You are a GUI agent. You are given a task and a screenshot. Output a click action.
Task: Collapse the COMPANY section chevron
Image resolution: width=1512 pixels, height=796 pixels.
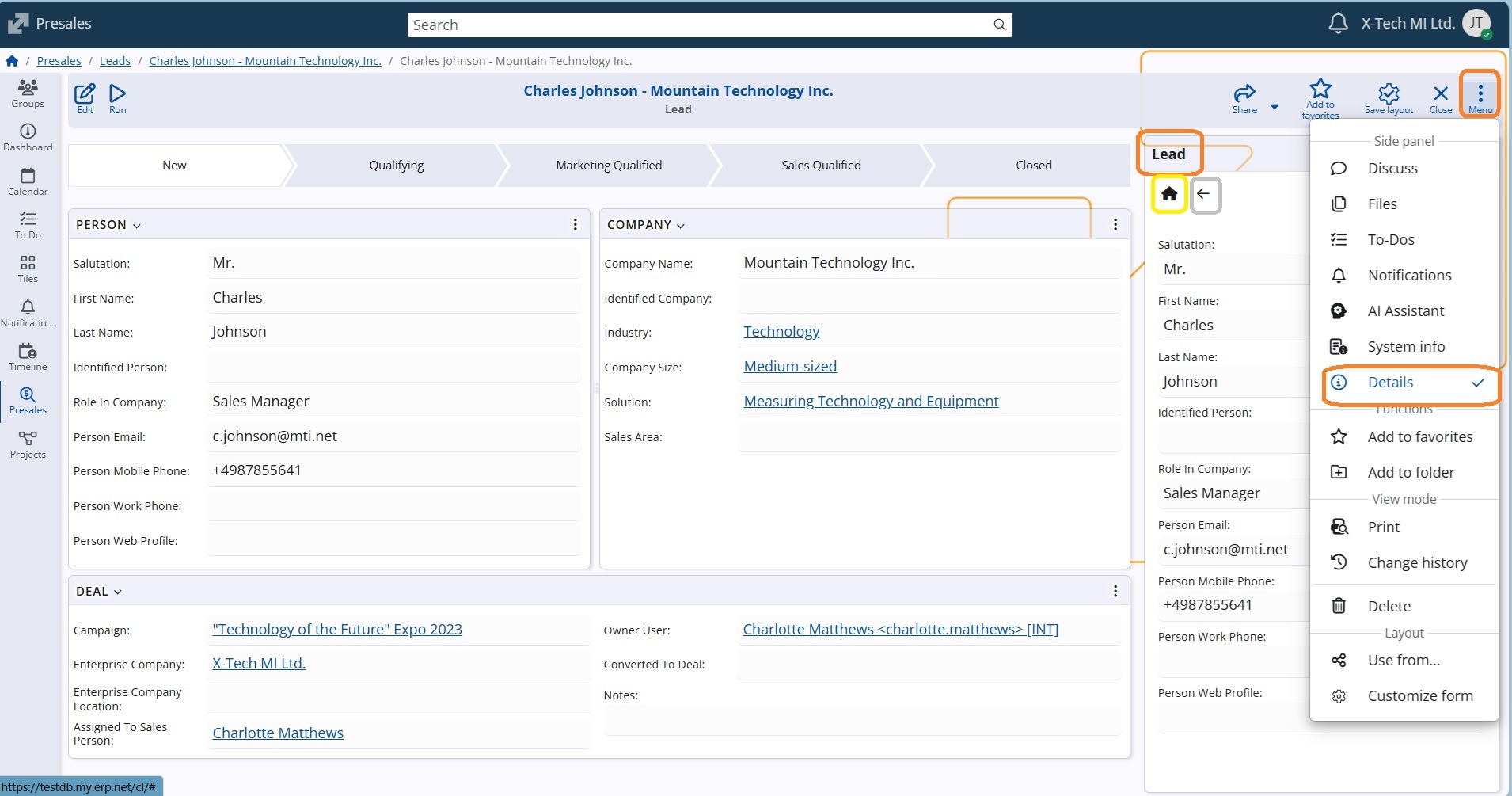pos(681,226)
